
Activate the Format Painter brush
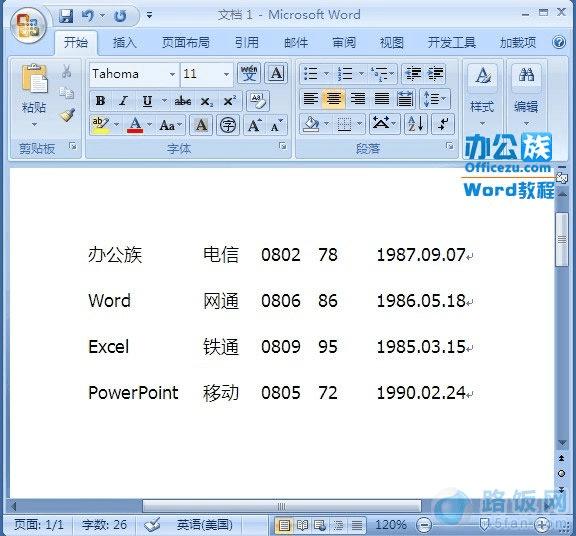67,115
